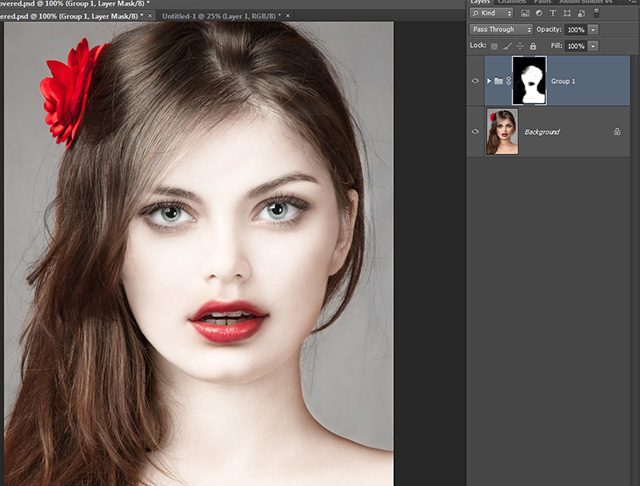Filter layers by type layer icon
This screenshot has width=640, height=486.
tap(553, 14)
